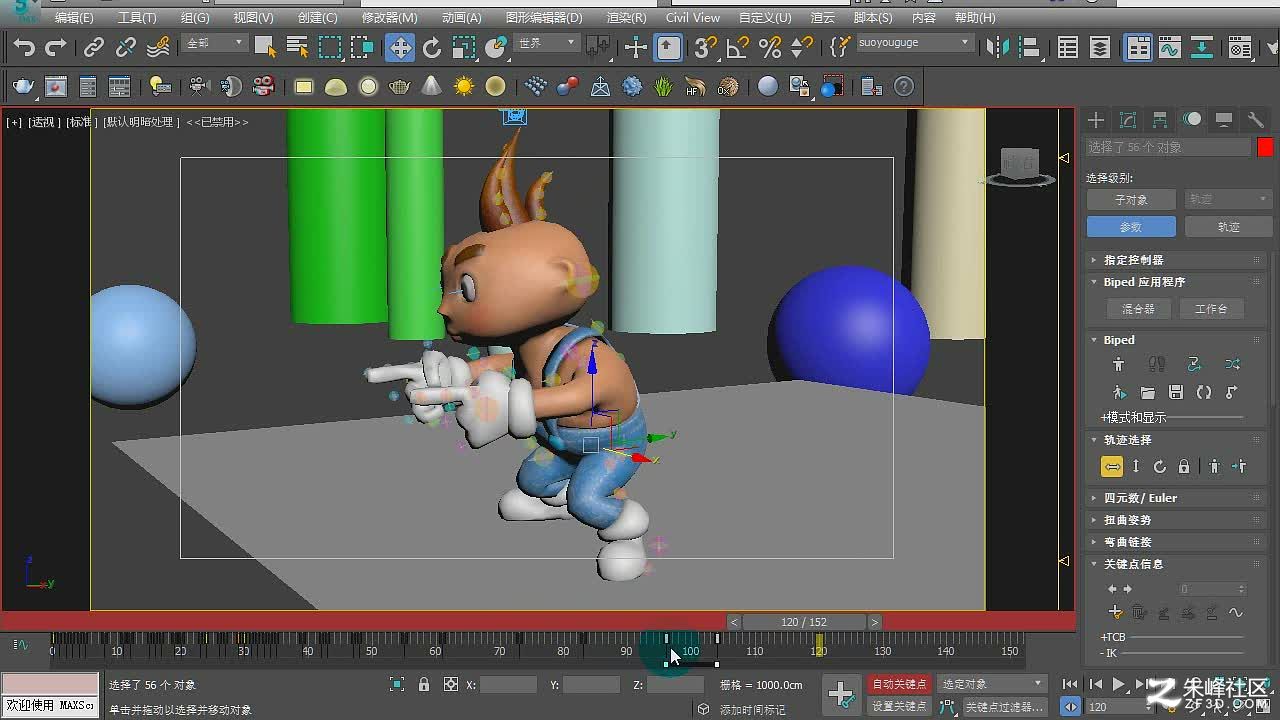Click the Undo arrow icon

coord(24,47)
